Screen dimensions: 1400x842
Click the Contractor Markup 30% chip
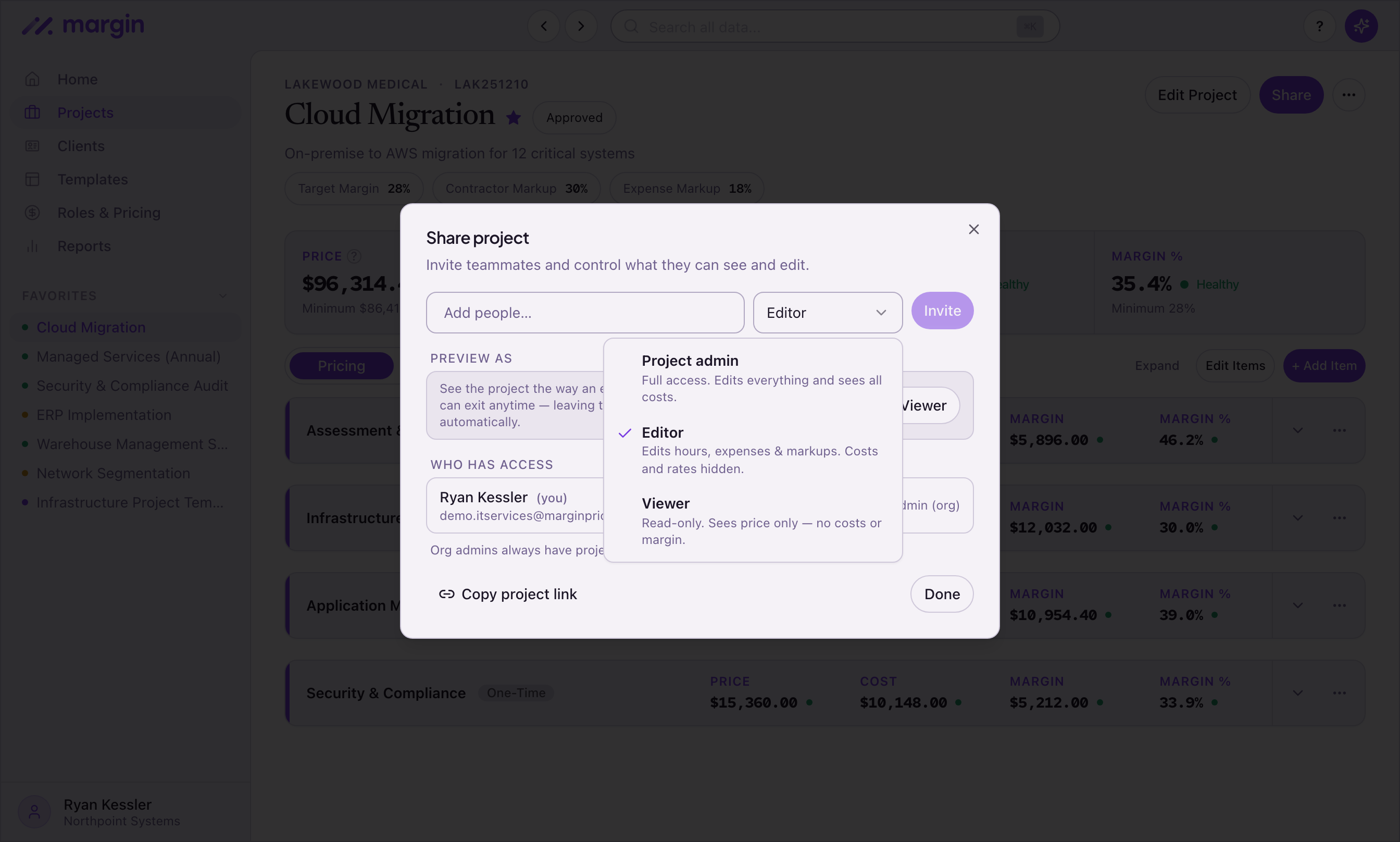(516, 189)
